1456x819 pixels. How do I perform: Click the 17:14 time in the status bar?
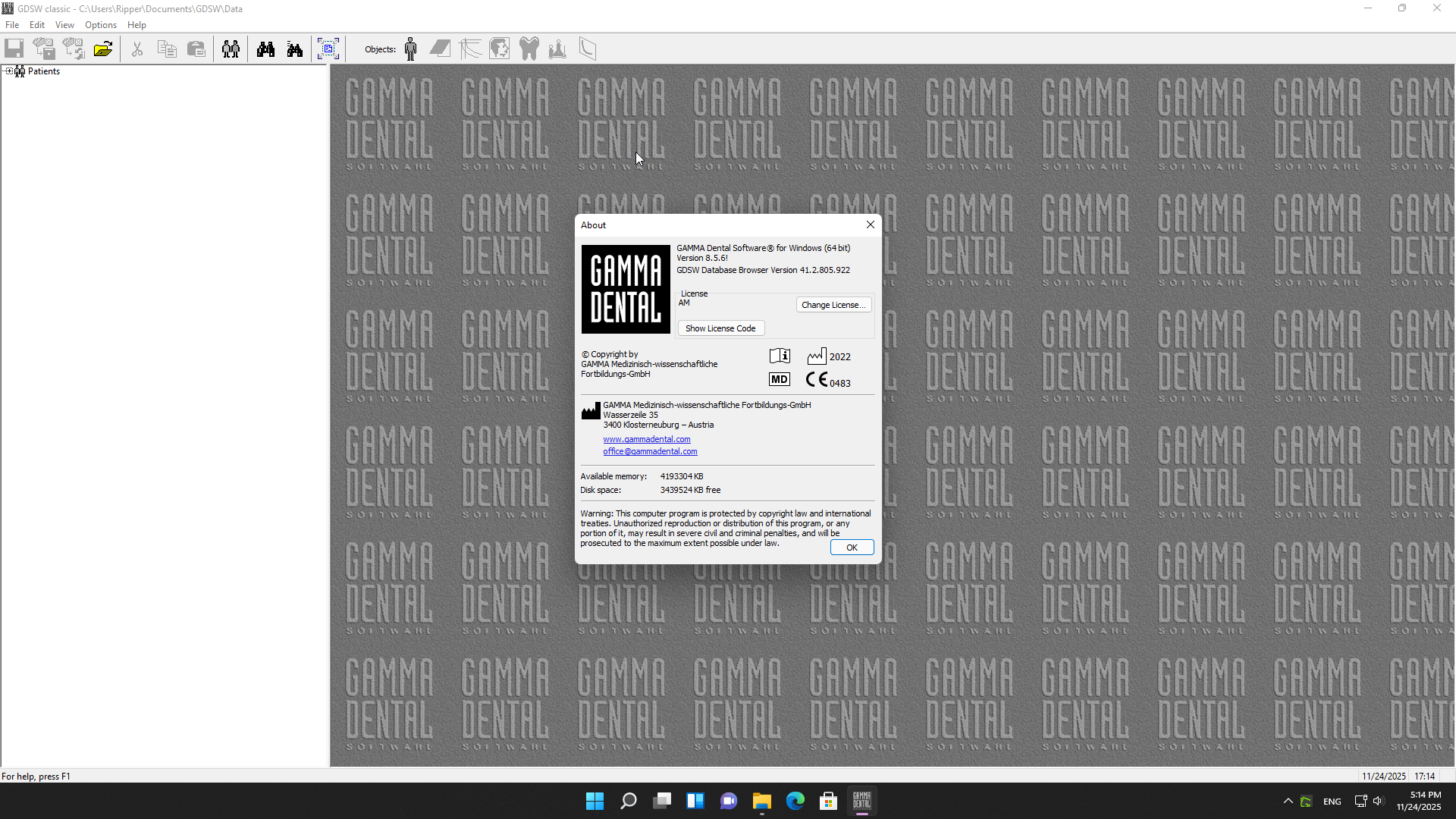tap(1425, 777)
